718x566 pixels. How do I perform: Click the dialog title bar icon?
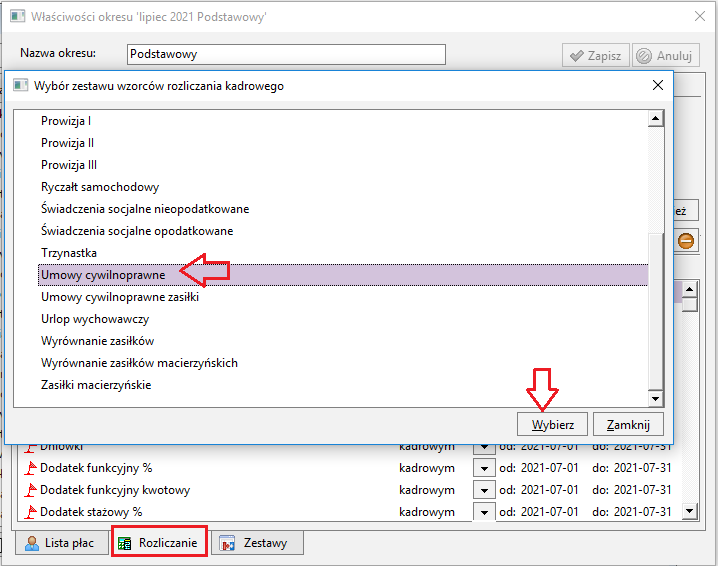[x=21, y=86]
